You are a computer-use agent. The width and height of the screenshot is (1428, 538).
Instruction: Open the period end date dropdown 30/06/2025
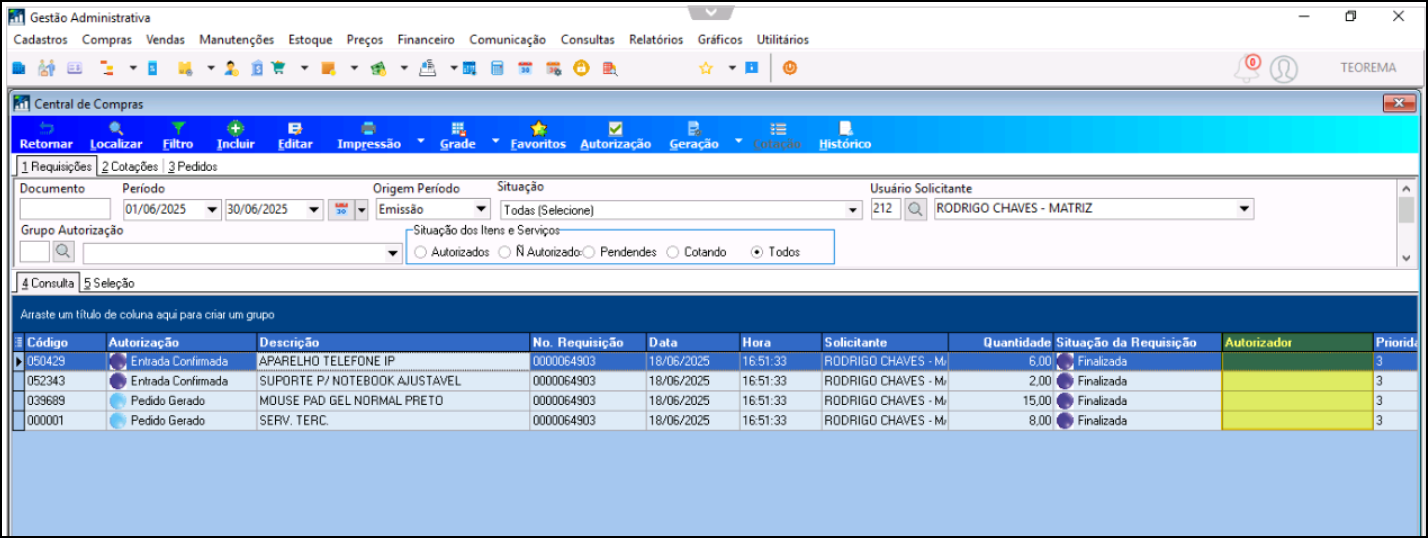click(314, 210)
